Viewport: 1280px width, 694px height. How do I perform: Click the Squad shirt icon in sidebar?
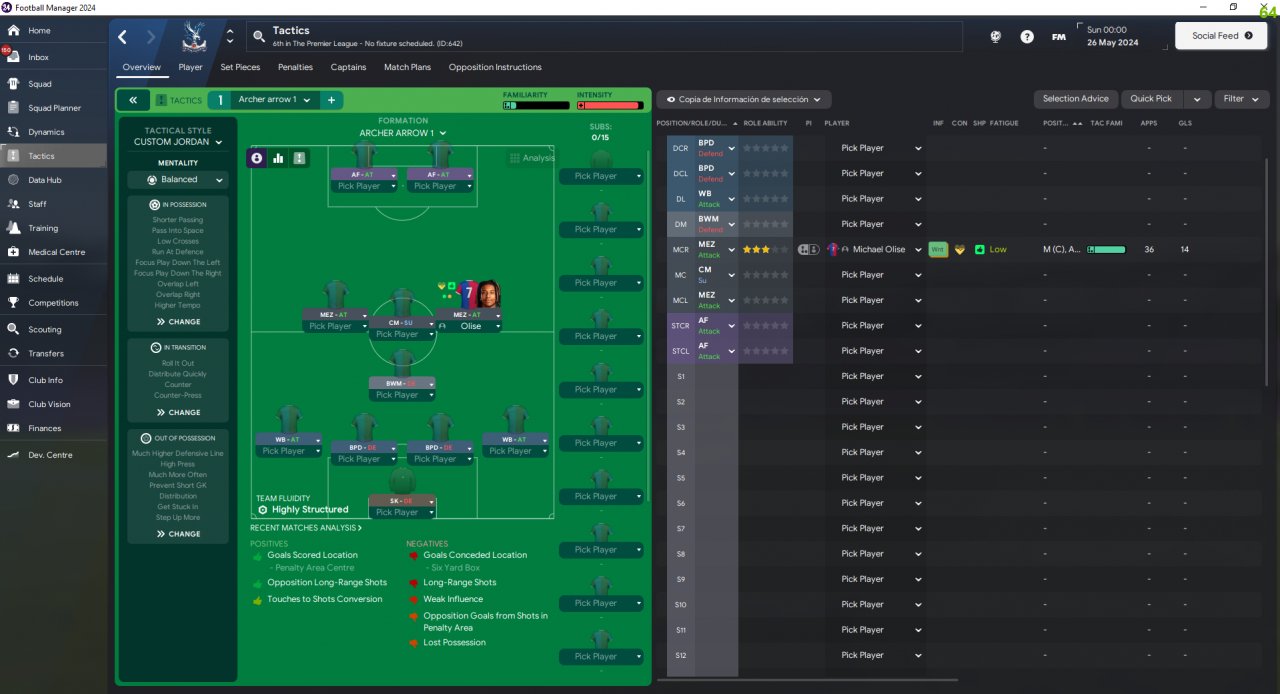point(13,84)
